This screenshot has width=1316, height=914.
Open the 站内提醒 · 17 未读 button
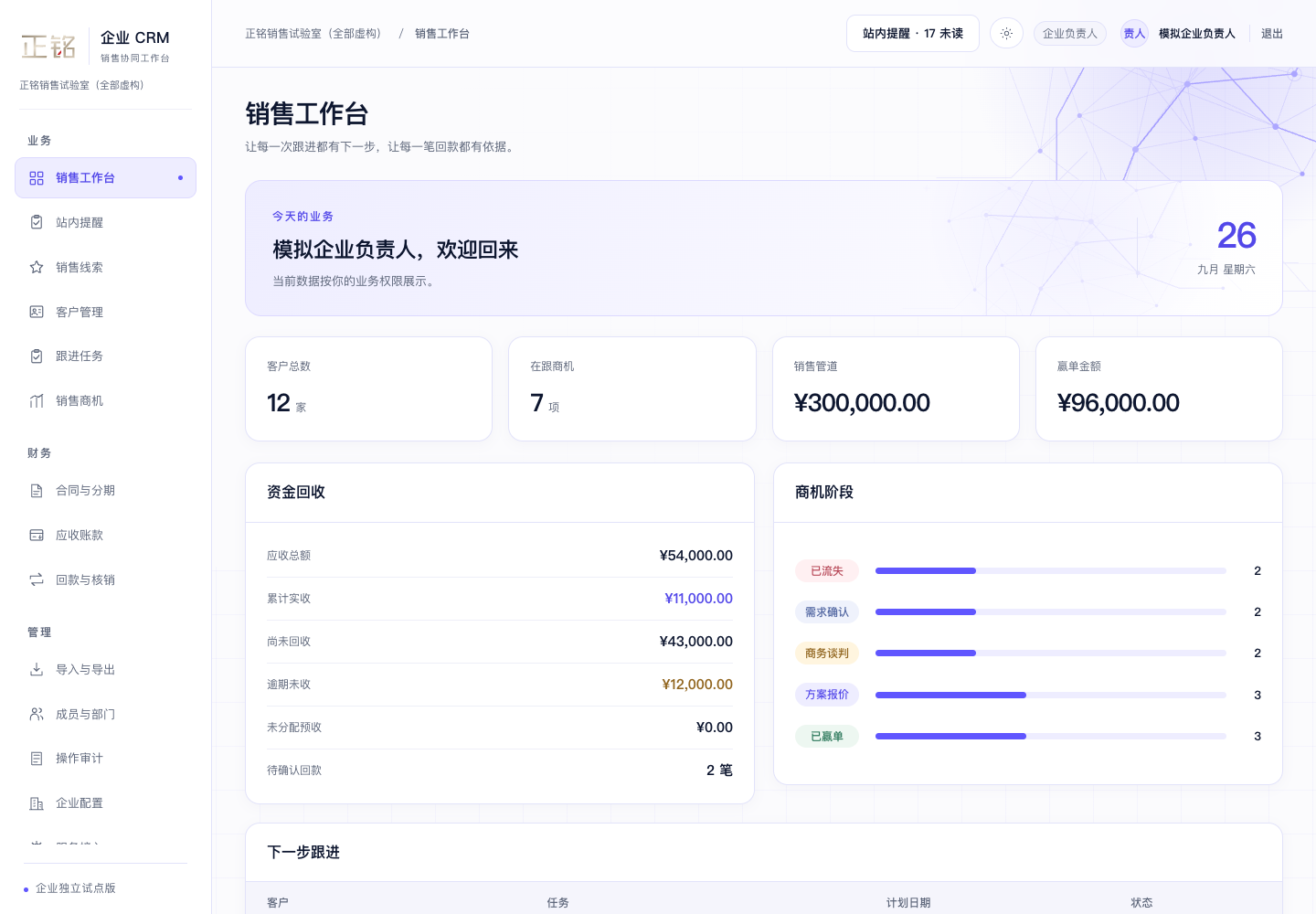point(913,34)
